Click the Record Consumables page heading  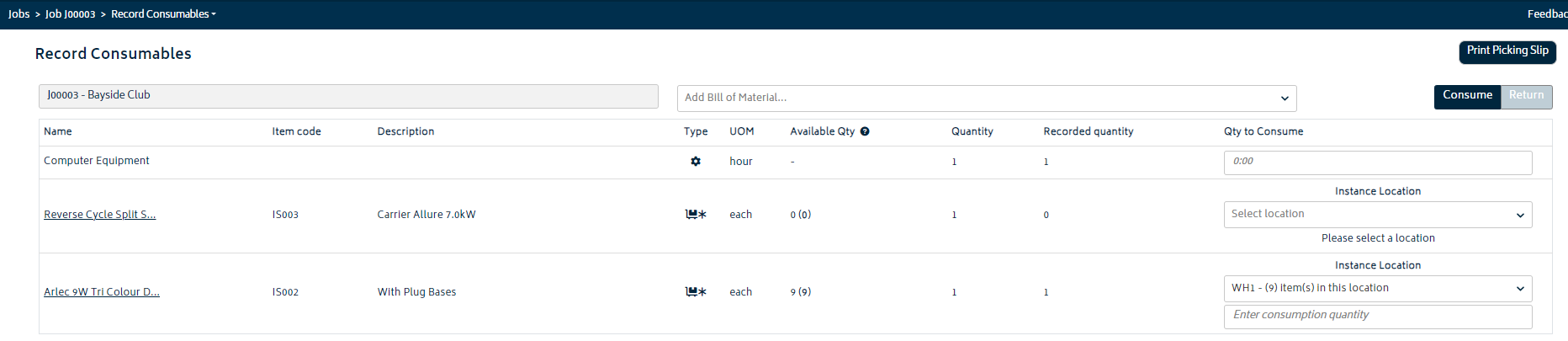[x=114, y=54]
